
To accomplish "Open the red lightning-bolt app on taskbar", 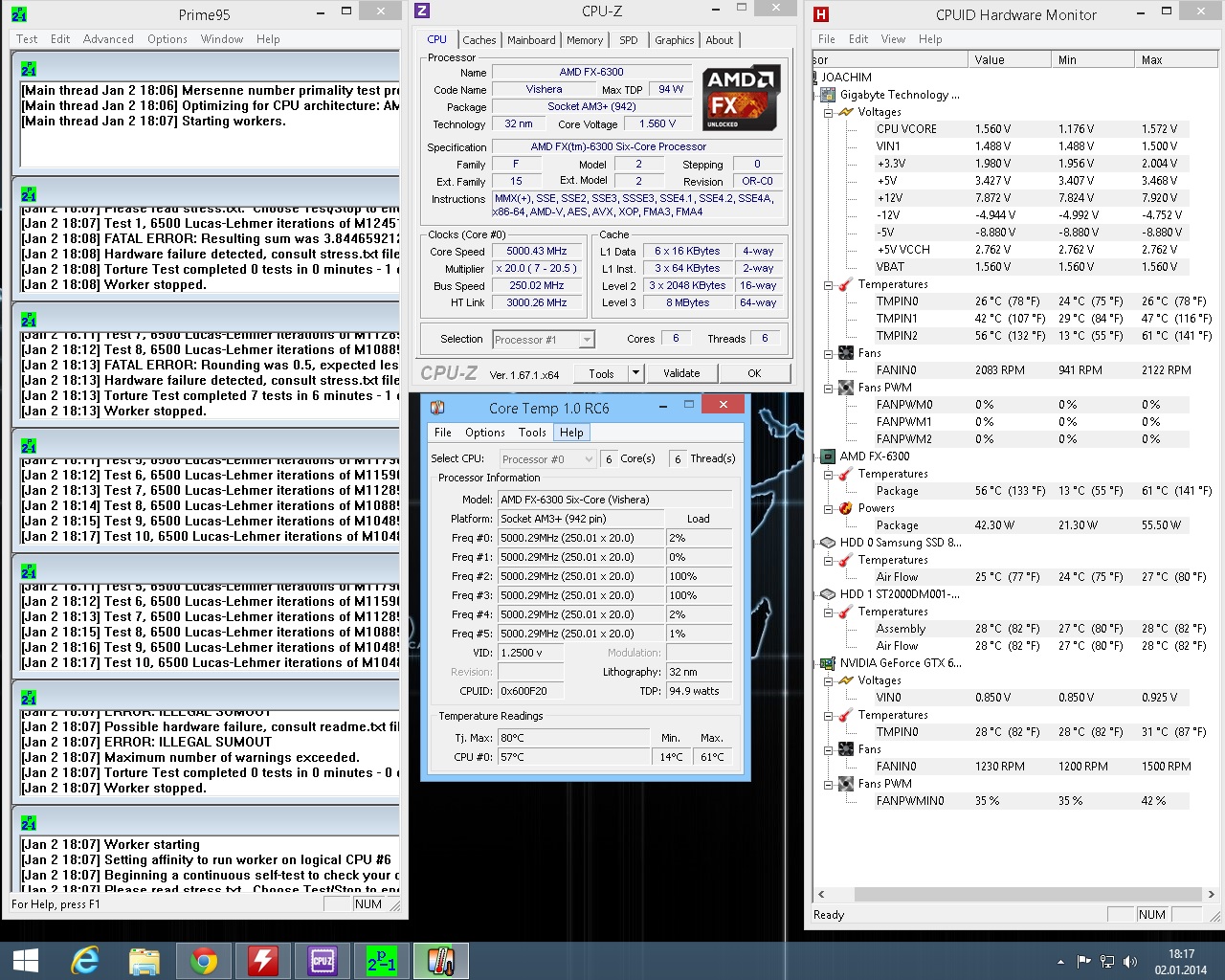I will (x=263, y=961).
